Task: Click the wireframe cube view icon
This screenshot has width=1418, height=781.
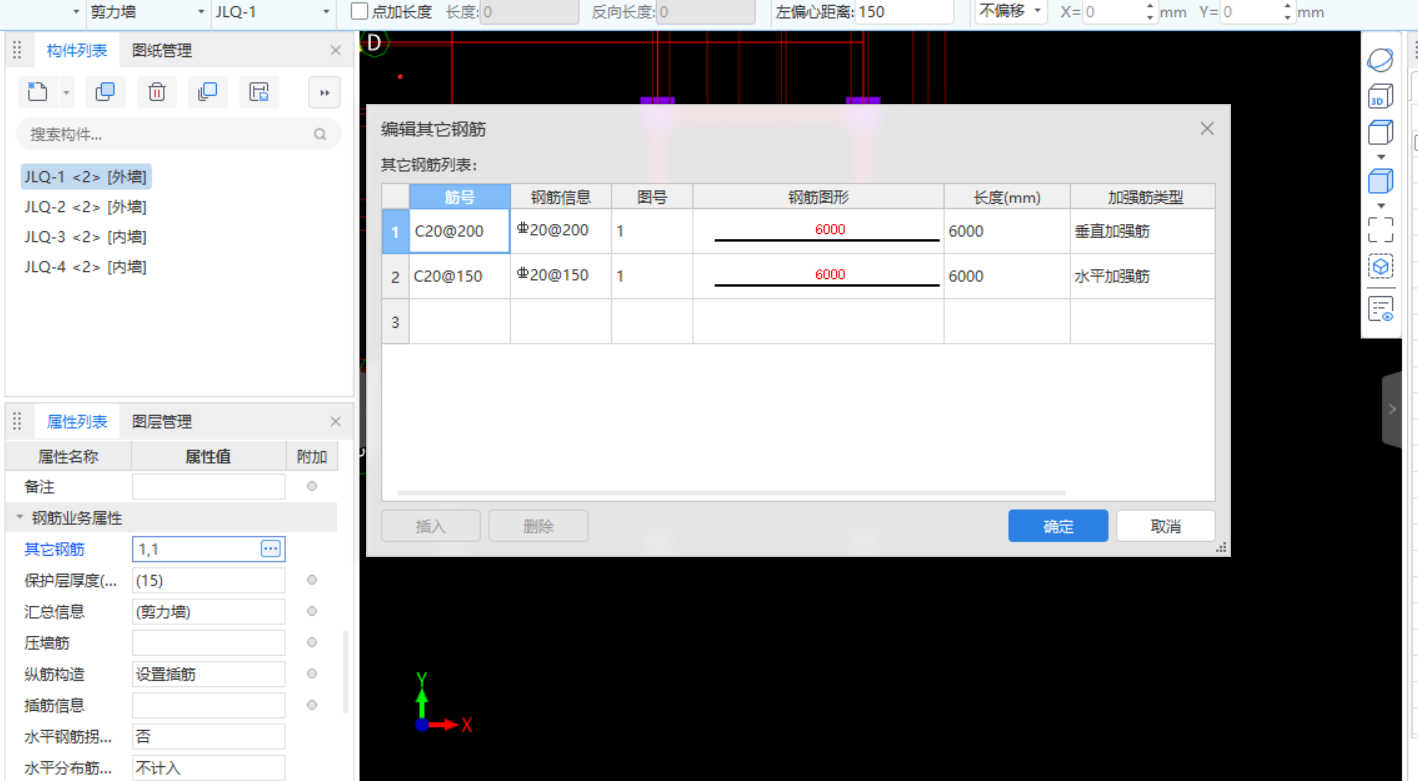Action: (1380, 133)
